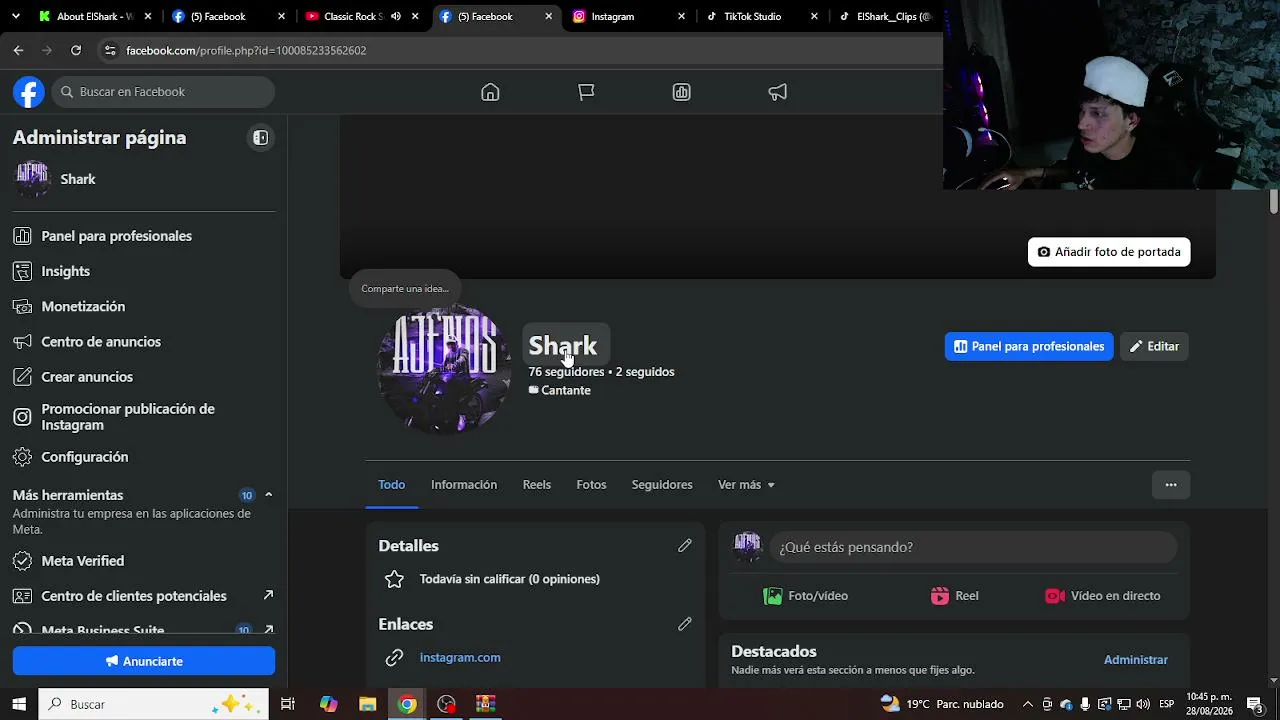Open the Ads megaphone icon in top navigation
This screenshot has width=1280, height=720.
(x=778, y=92)
